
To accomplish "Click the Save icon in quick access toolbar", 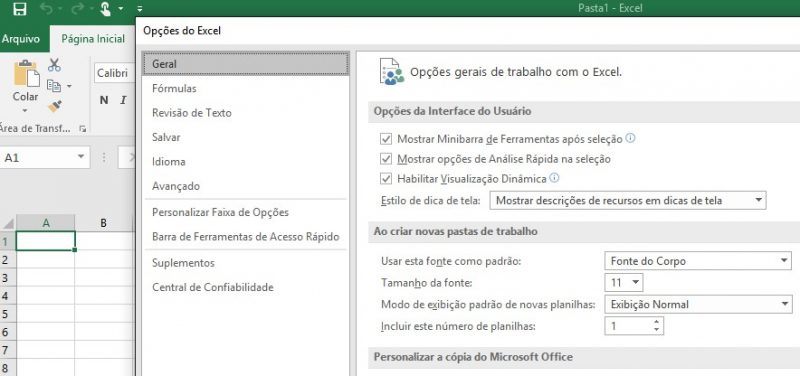I will tap(19, 9).
